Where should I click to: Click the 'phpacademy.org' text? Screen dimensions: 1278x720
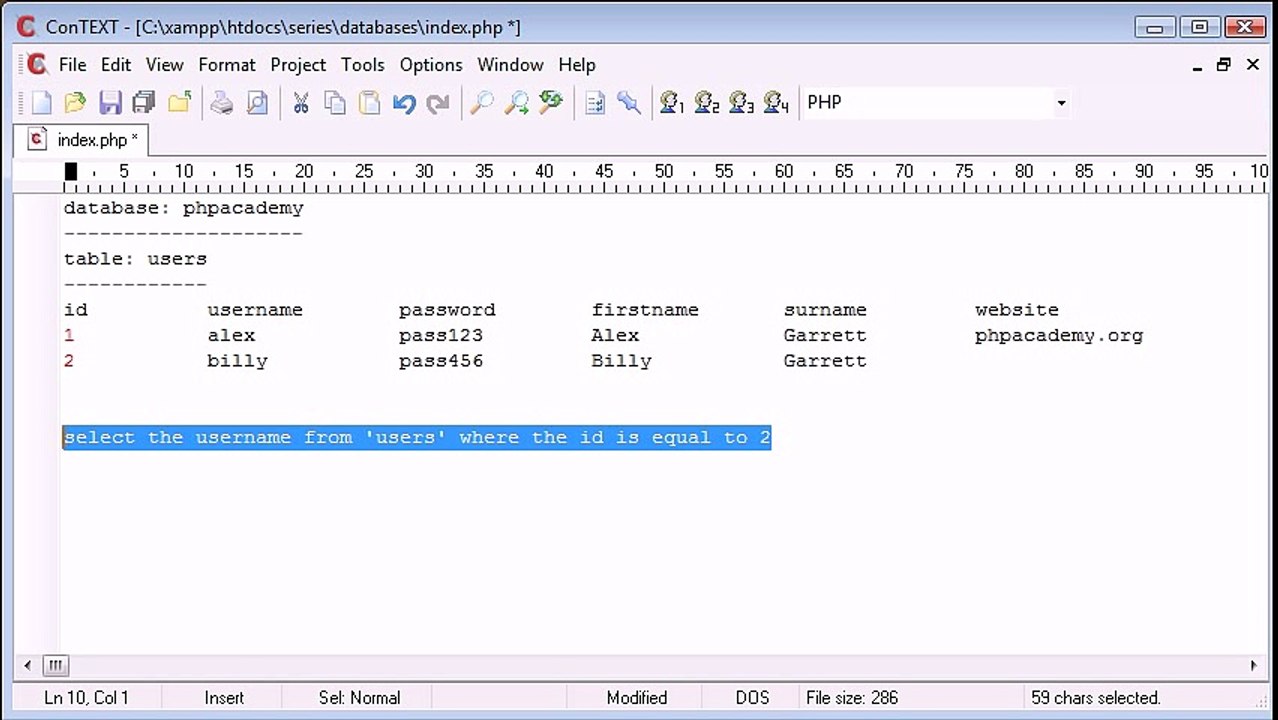click(1059, 336)
